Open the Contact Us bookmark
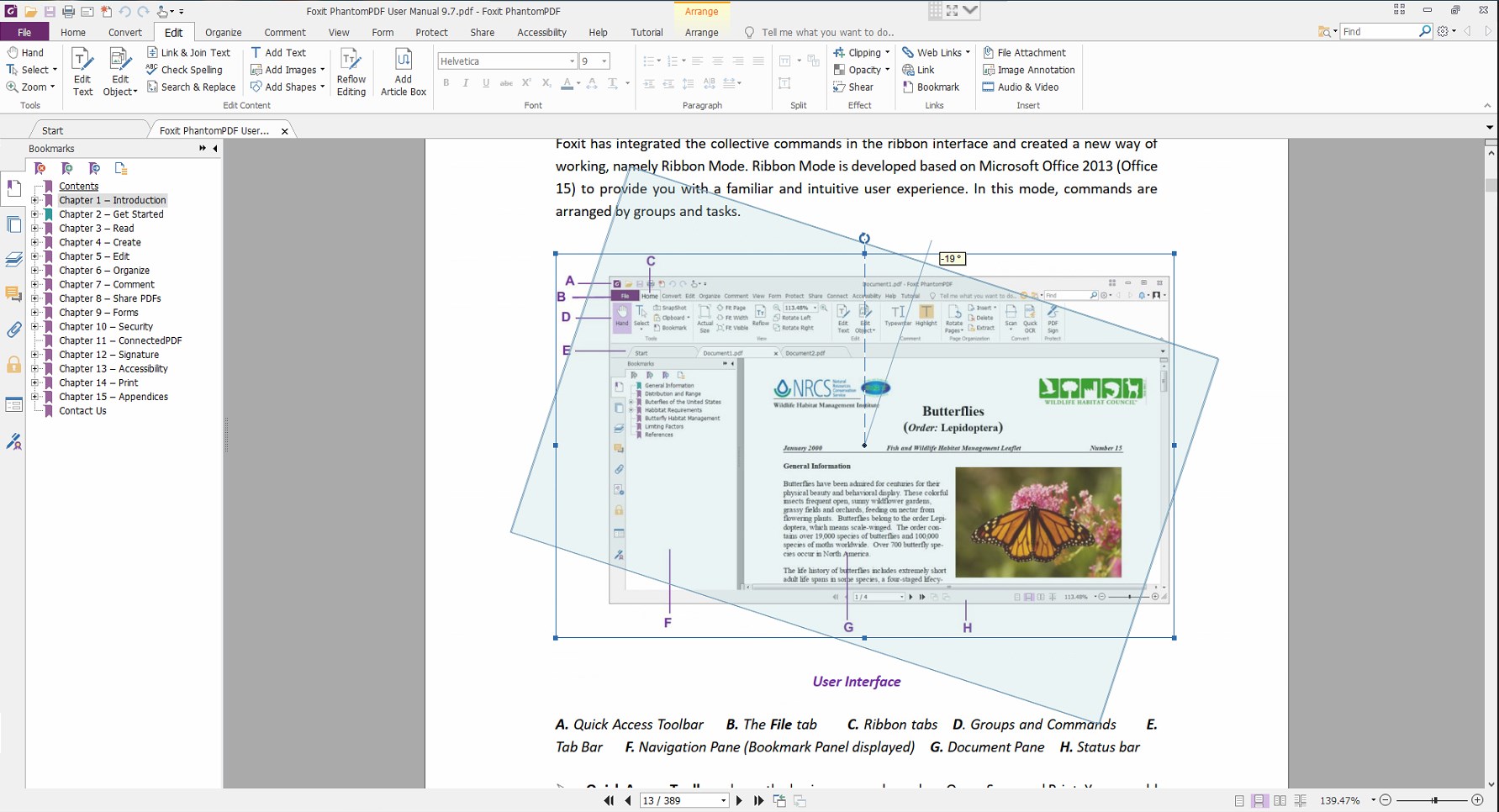The image size is (1499, 812). (x=82, y=411)
